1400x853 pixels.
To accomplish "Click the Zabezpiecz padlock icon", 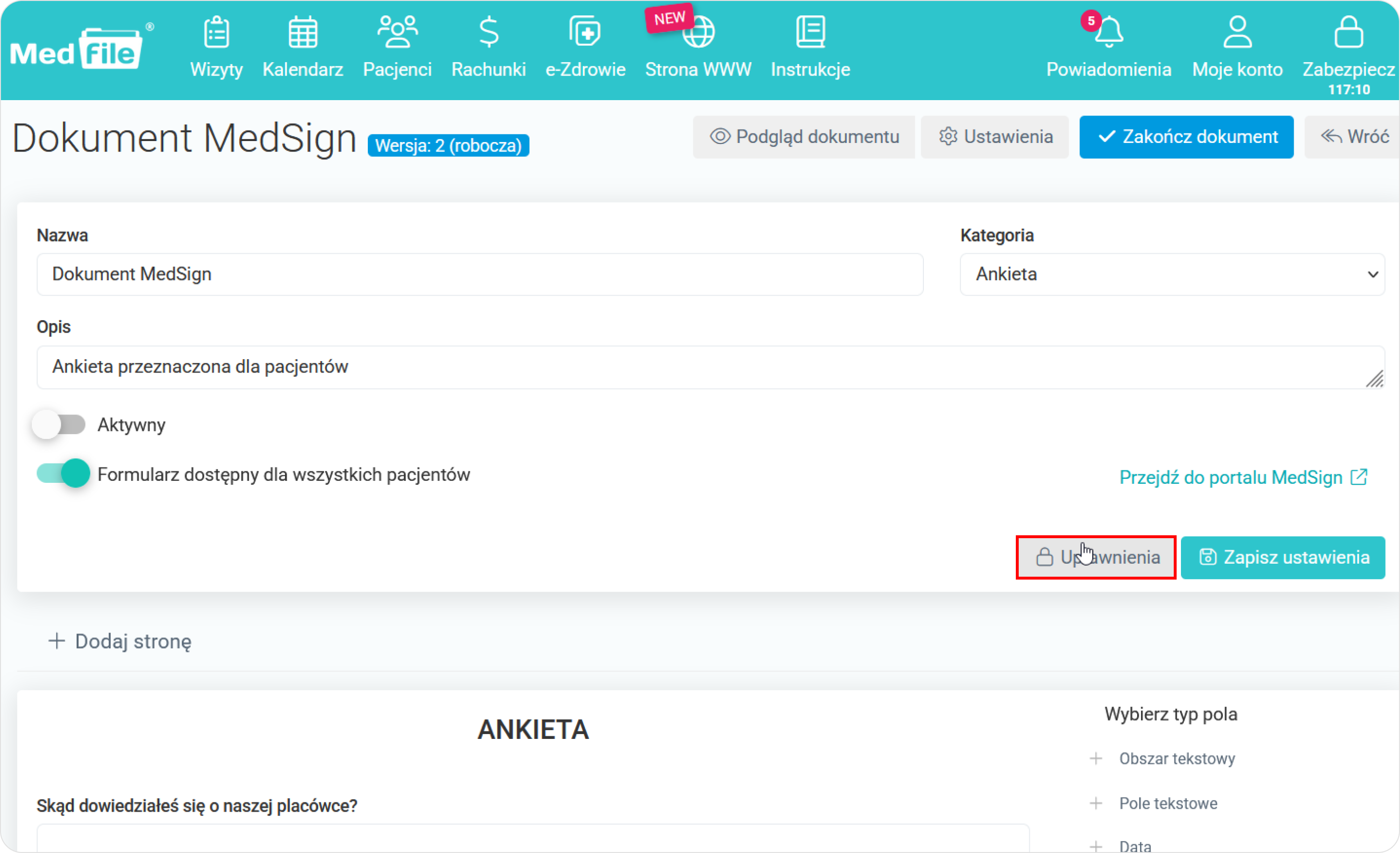I will tap(1348, 33).
